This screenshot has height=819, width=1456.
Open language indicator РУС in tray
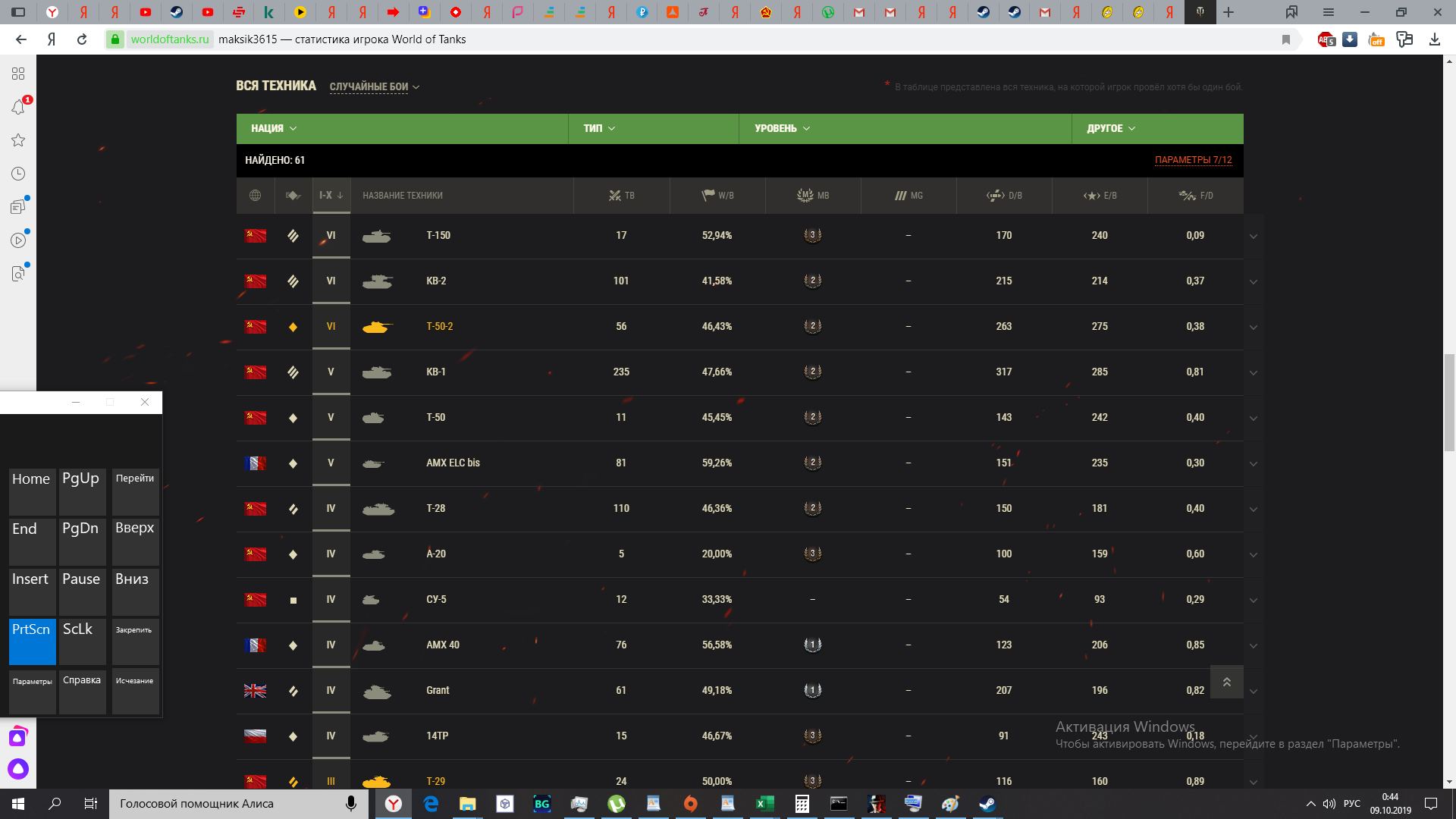point(1351,803)
